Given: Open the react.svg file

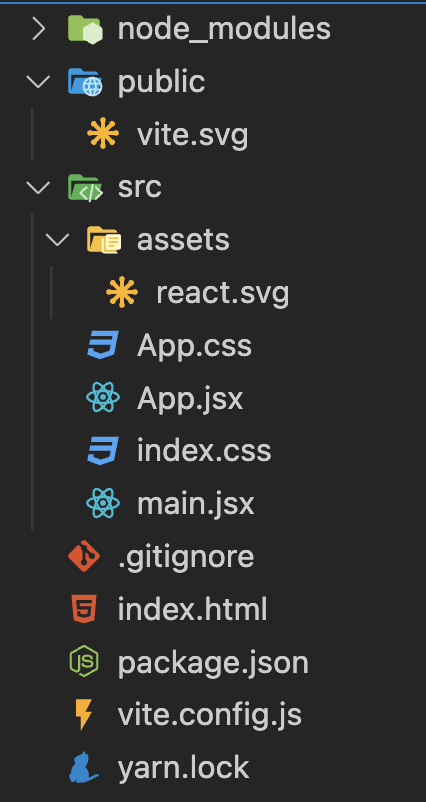Looking at the screenshot, I should click(222, 293).
